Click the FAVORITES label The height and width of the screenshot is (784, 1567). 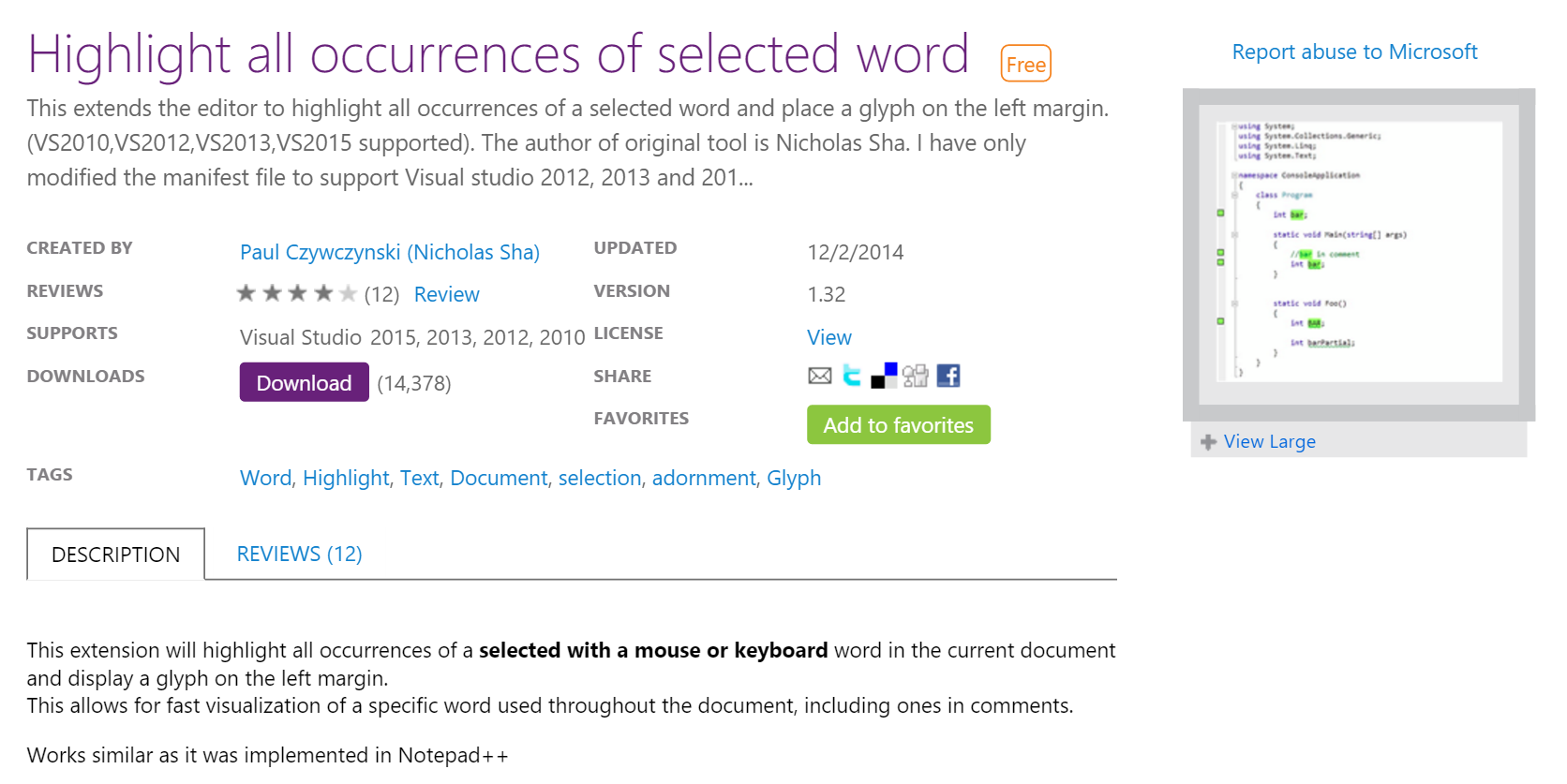click(641, 419)
